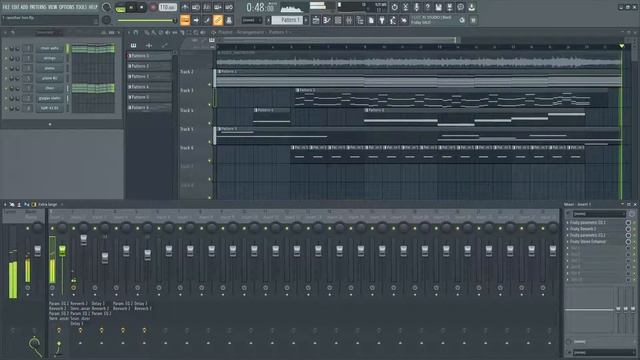The width and height of the screenshot is (640, 360).
Task: Toggle recording countdown icon
Action: [x=207, y=7]
